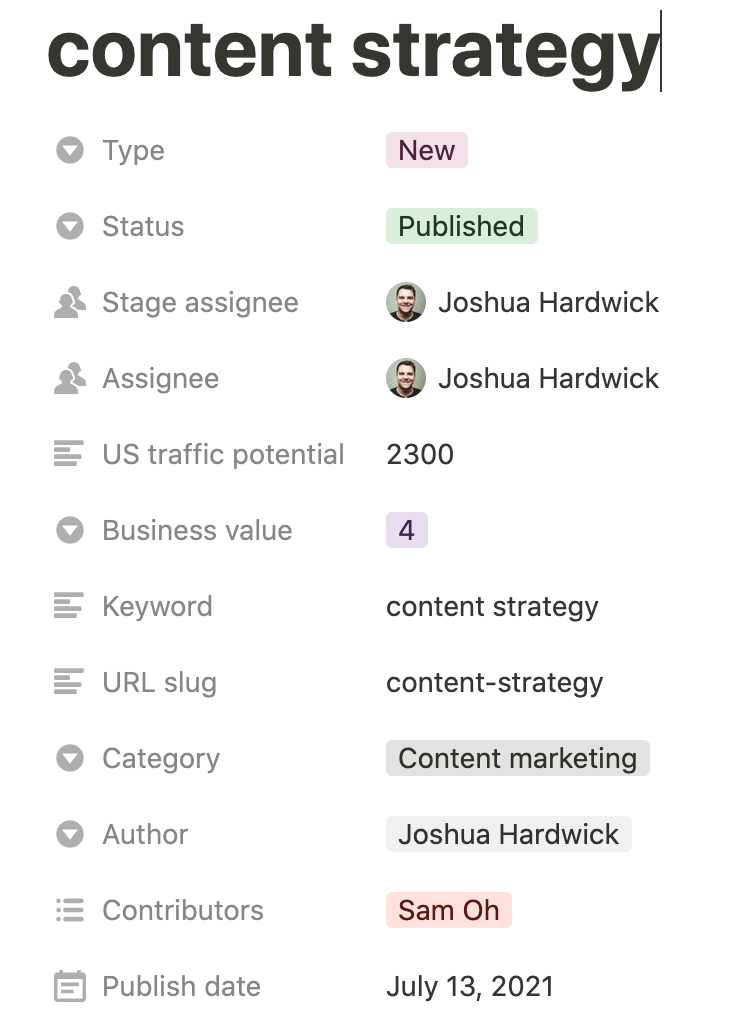
Task: Click Joshua Hardwick's avatar in Stage assignee
Action: [x=406, y=303]
